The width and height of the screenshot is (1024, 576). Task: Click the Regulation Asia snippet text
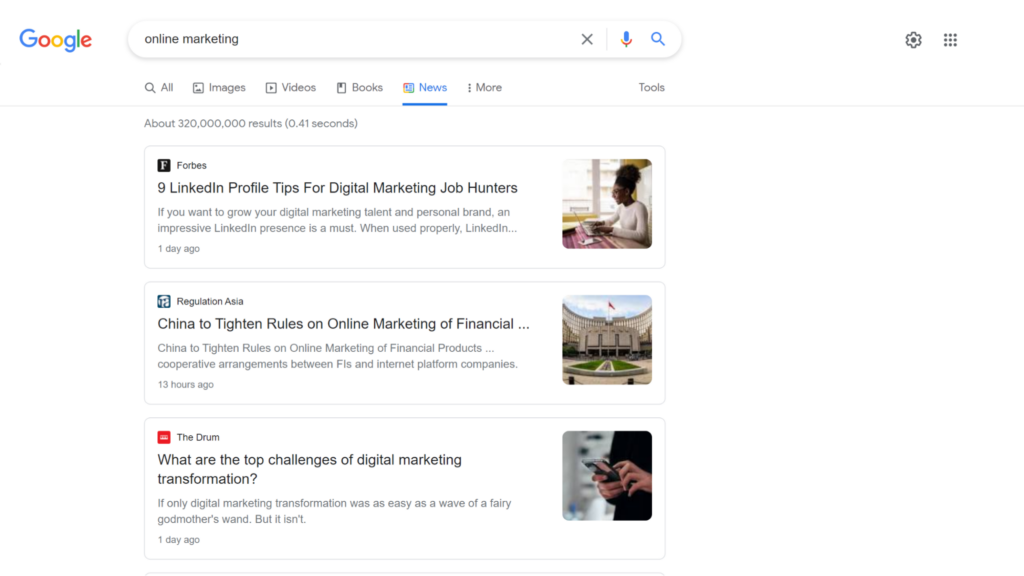click(x=337, y=356)
